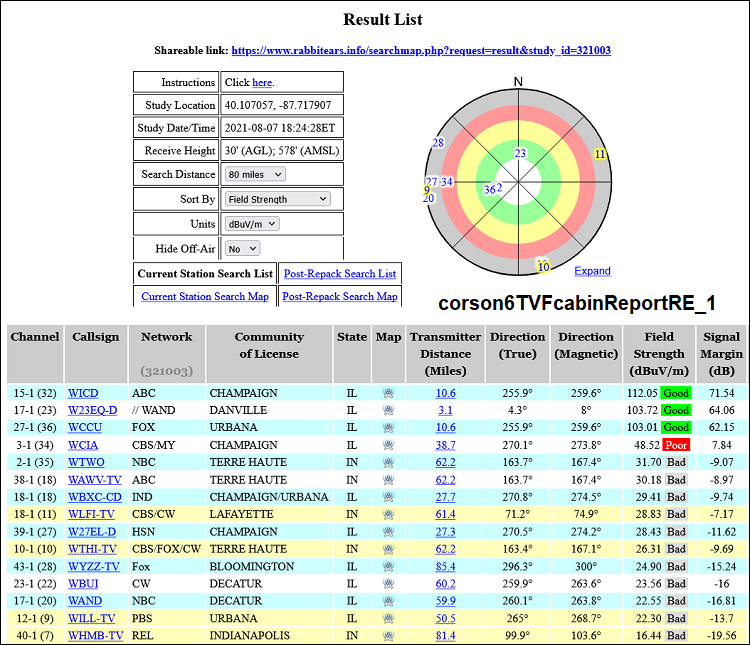Open the map icon in the WYZZ-TV row
The width and height of the screenshot is (750, 645).
pyautogui.click(x=388, y=566)
